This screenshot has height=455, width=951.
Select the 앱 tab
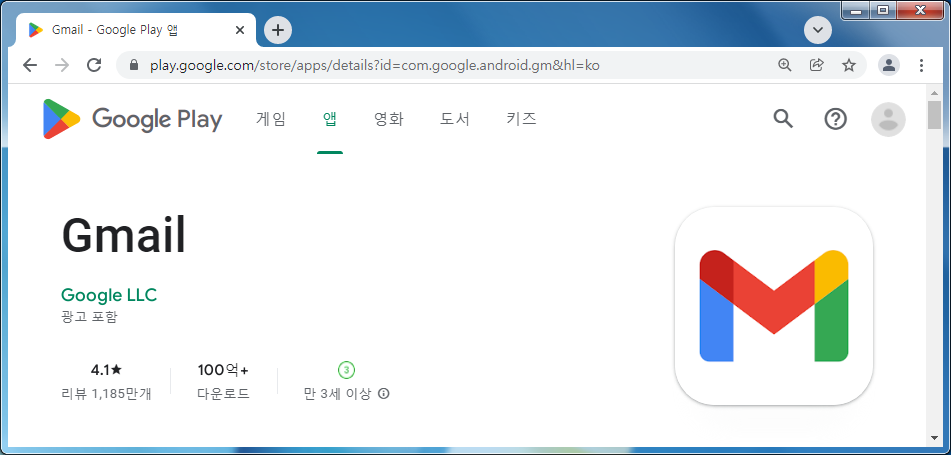(330, 119)
